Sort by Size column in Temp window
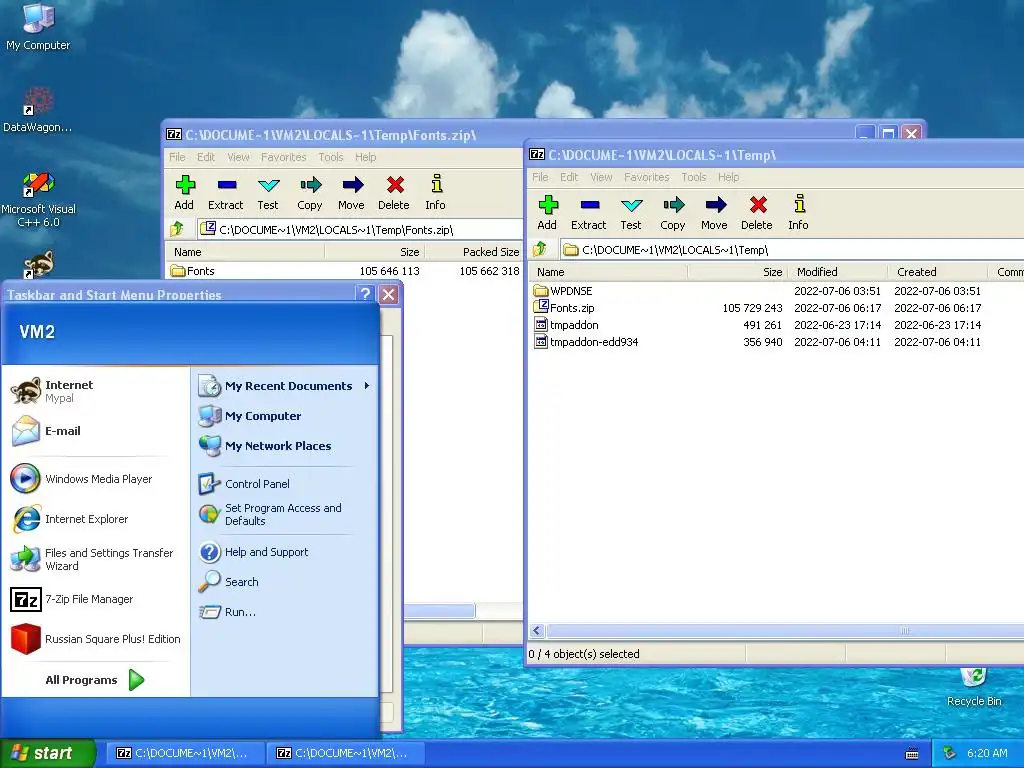This screenshot has width=1024, height=768. tap(737, 272)
